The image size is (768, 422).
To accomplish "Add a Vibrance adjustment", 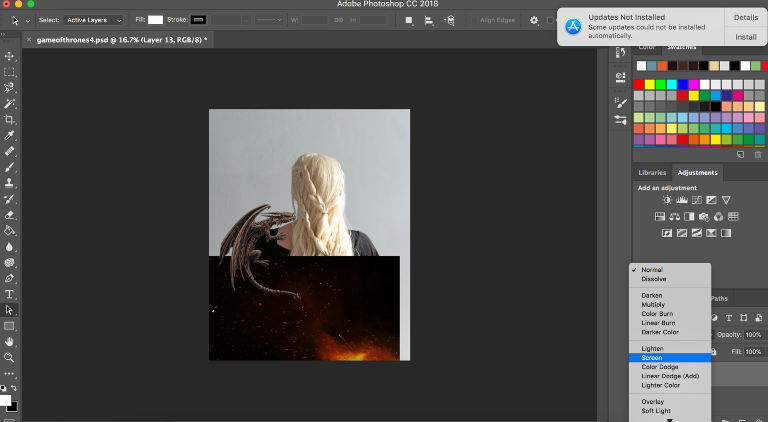I will click(726, 200).
